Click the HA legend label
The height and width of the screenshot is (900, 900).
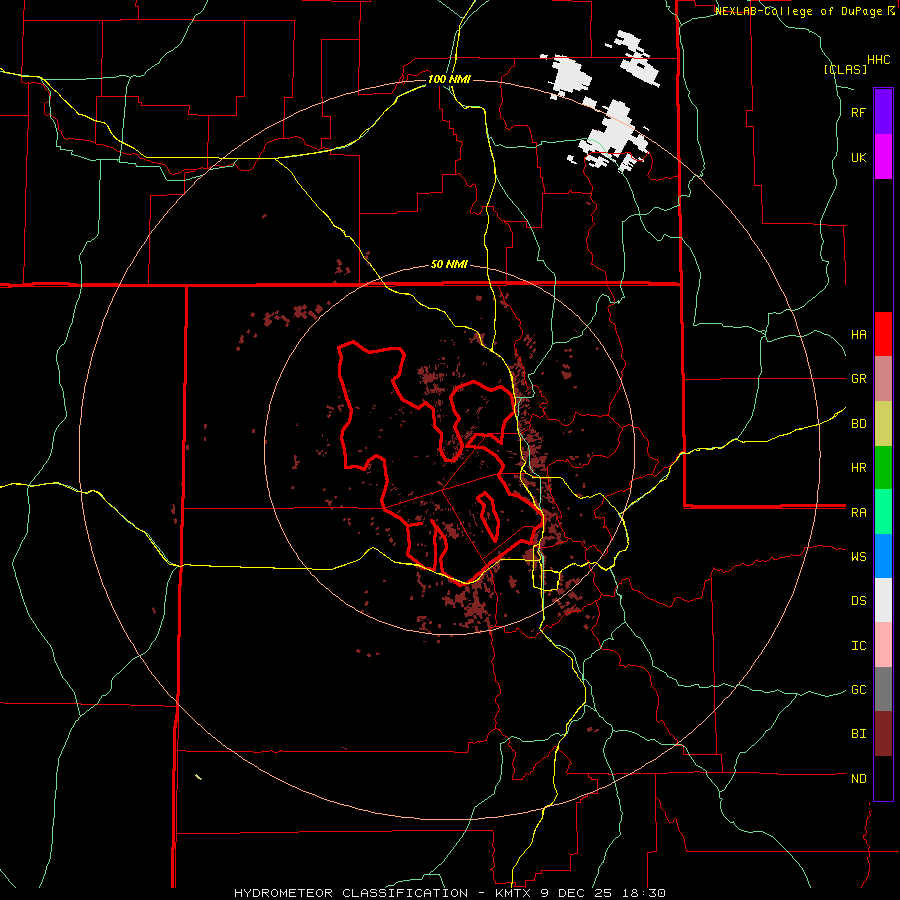858,334
